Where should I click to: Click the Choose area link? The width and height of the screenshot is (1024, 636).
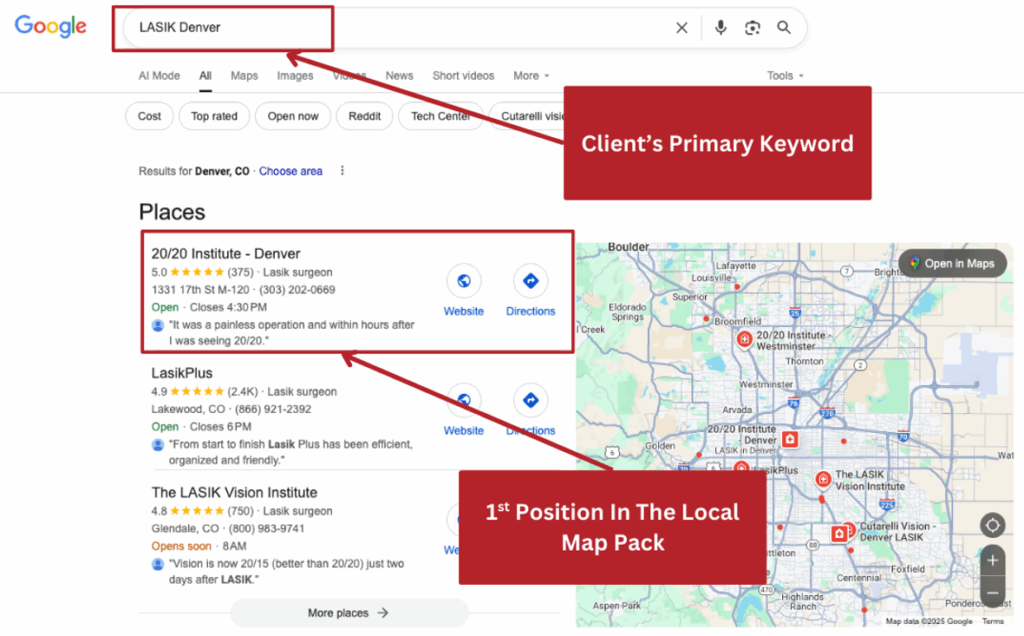coord(291,171)
